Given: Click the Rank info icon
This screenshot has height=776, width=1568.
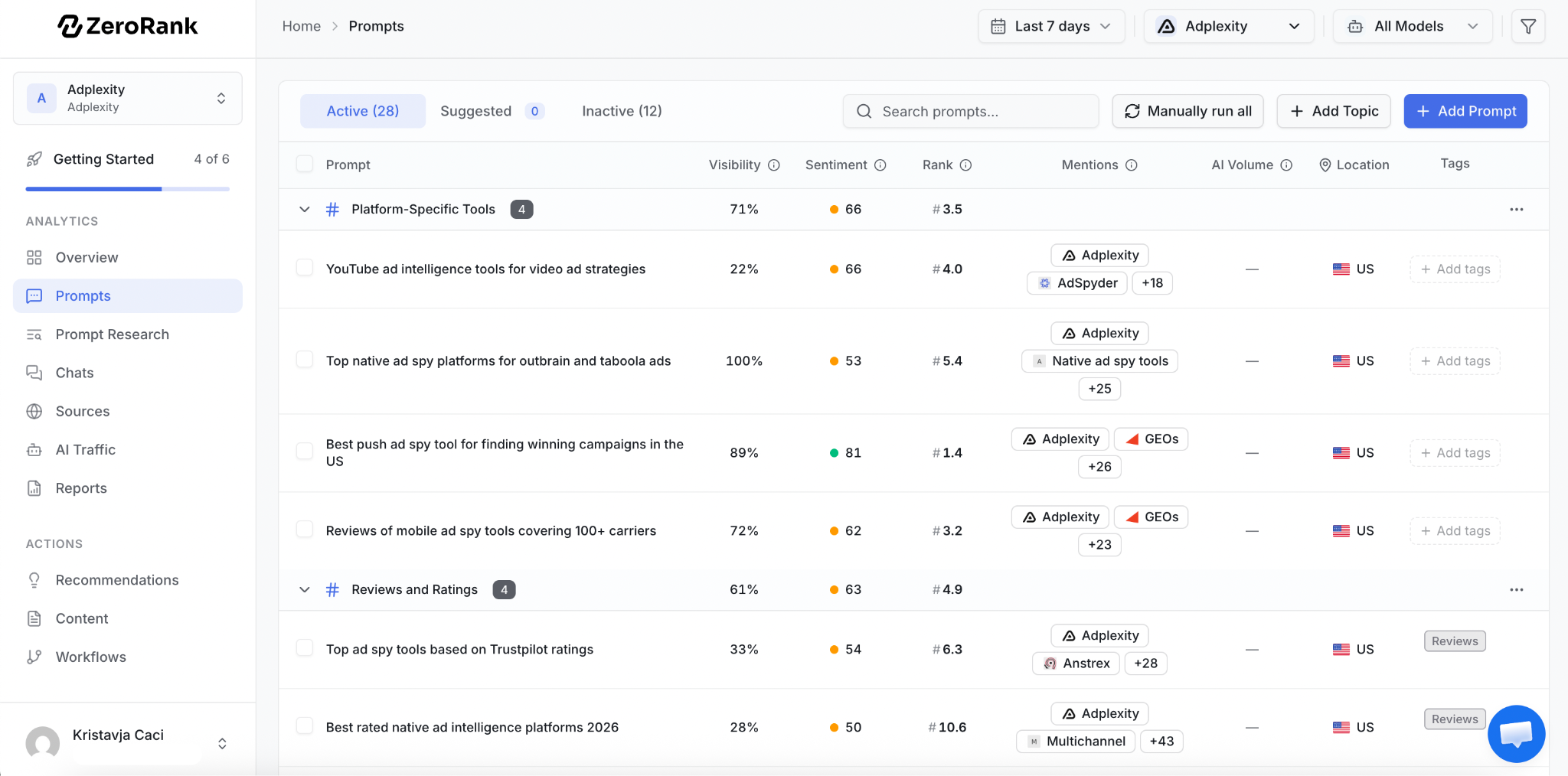Looking at the screenshot, I should tap(966, 165).
